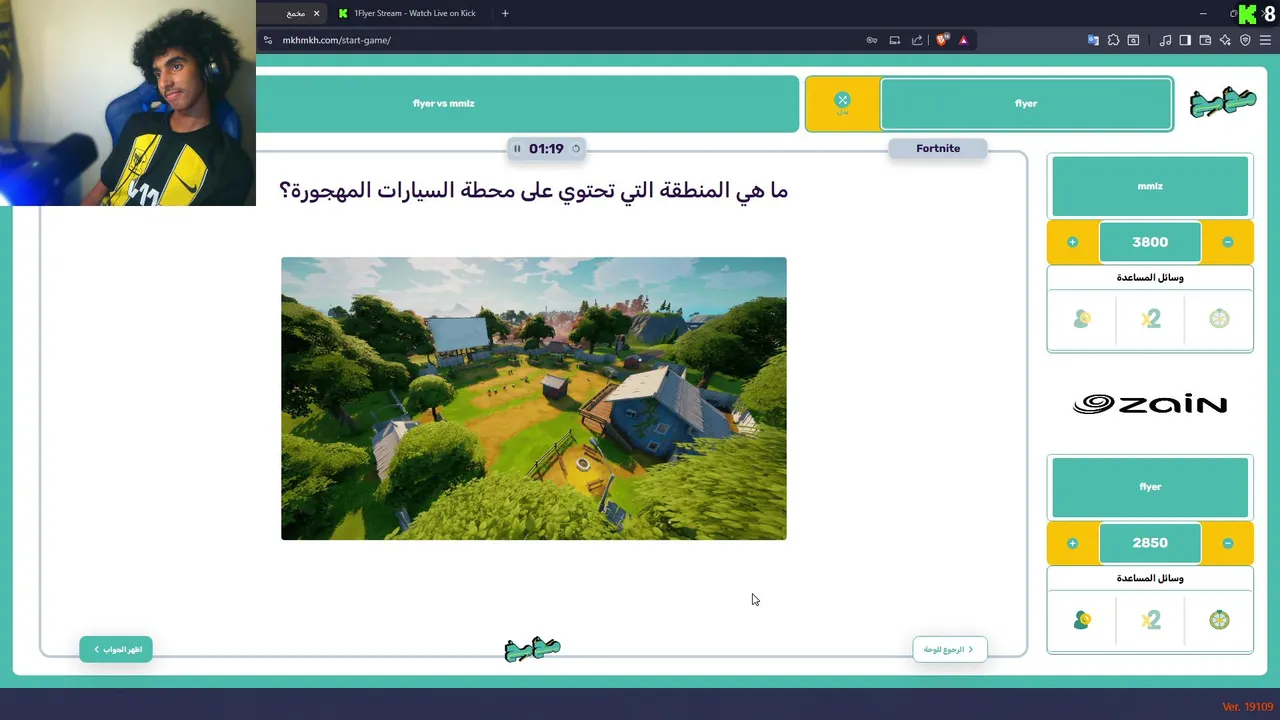Viewport: 1280px width, 720px height.
Task: Decrease mmlz team score with the minus button
Action: pos(1228,242)
